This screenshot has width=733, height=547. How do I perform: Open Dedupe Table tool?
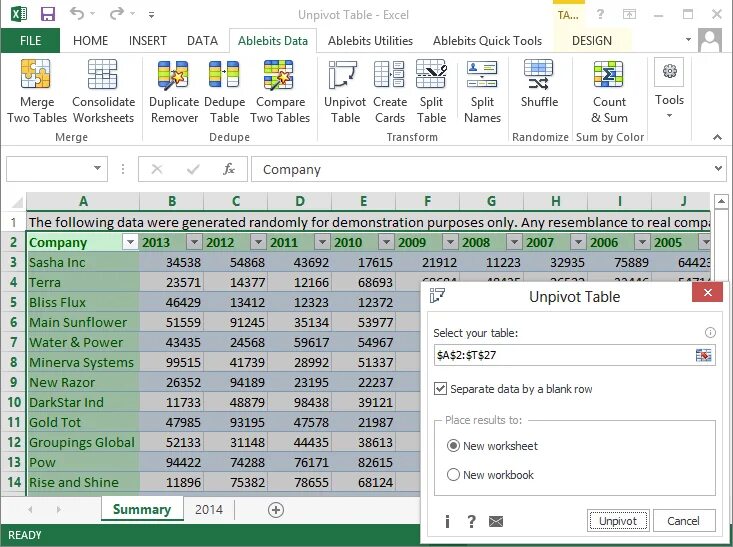pos(224,92)
